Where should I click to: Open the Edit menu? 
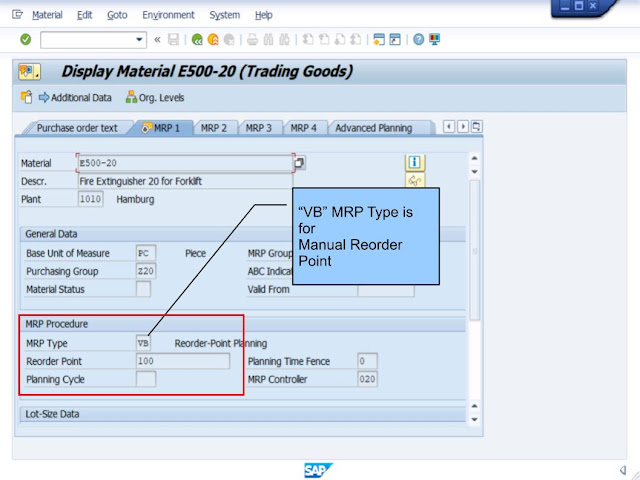84,15
